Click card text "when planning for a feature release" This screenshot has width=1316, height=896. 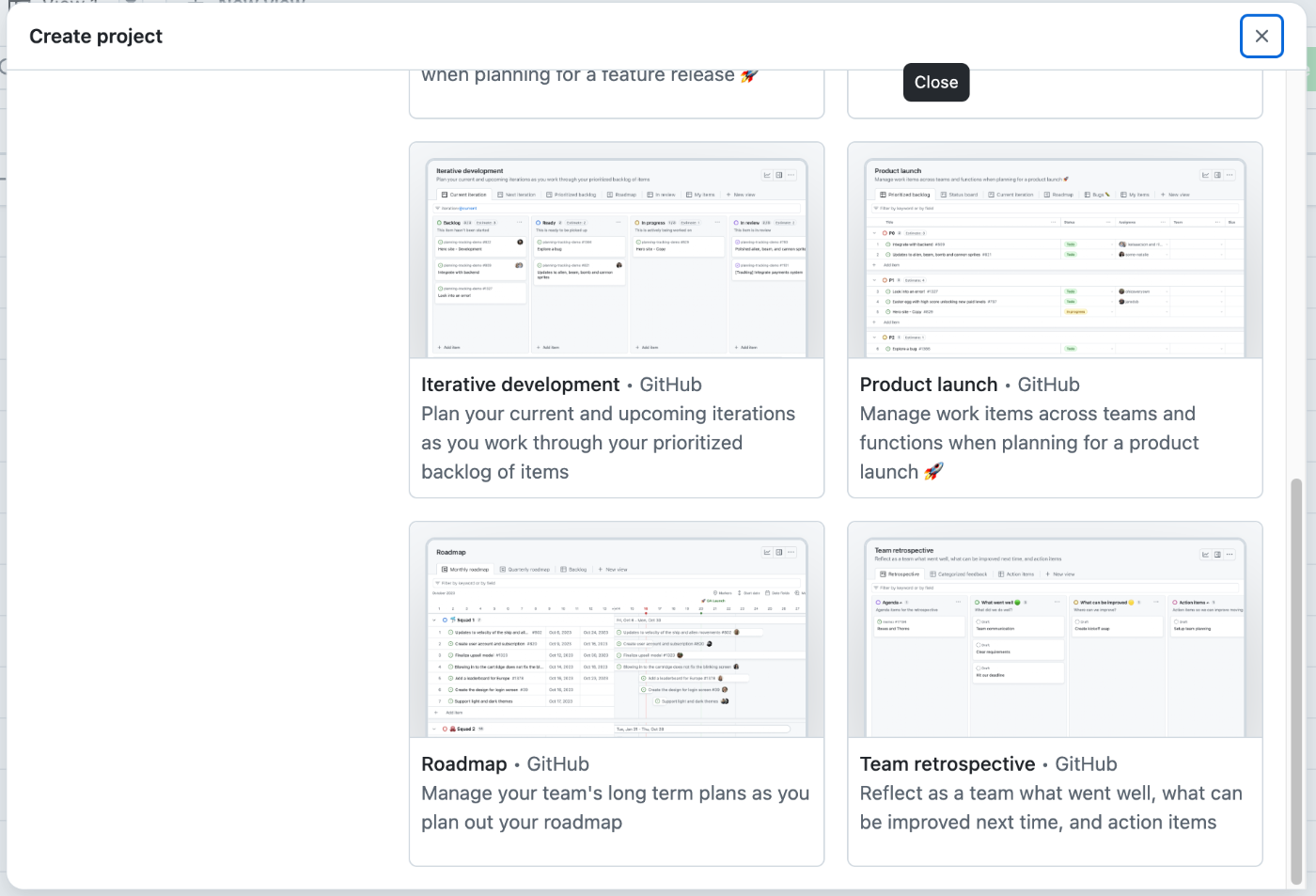tap(578, 75)
